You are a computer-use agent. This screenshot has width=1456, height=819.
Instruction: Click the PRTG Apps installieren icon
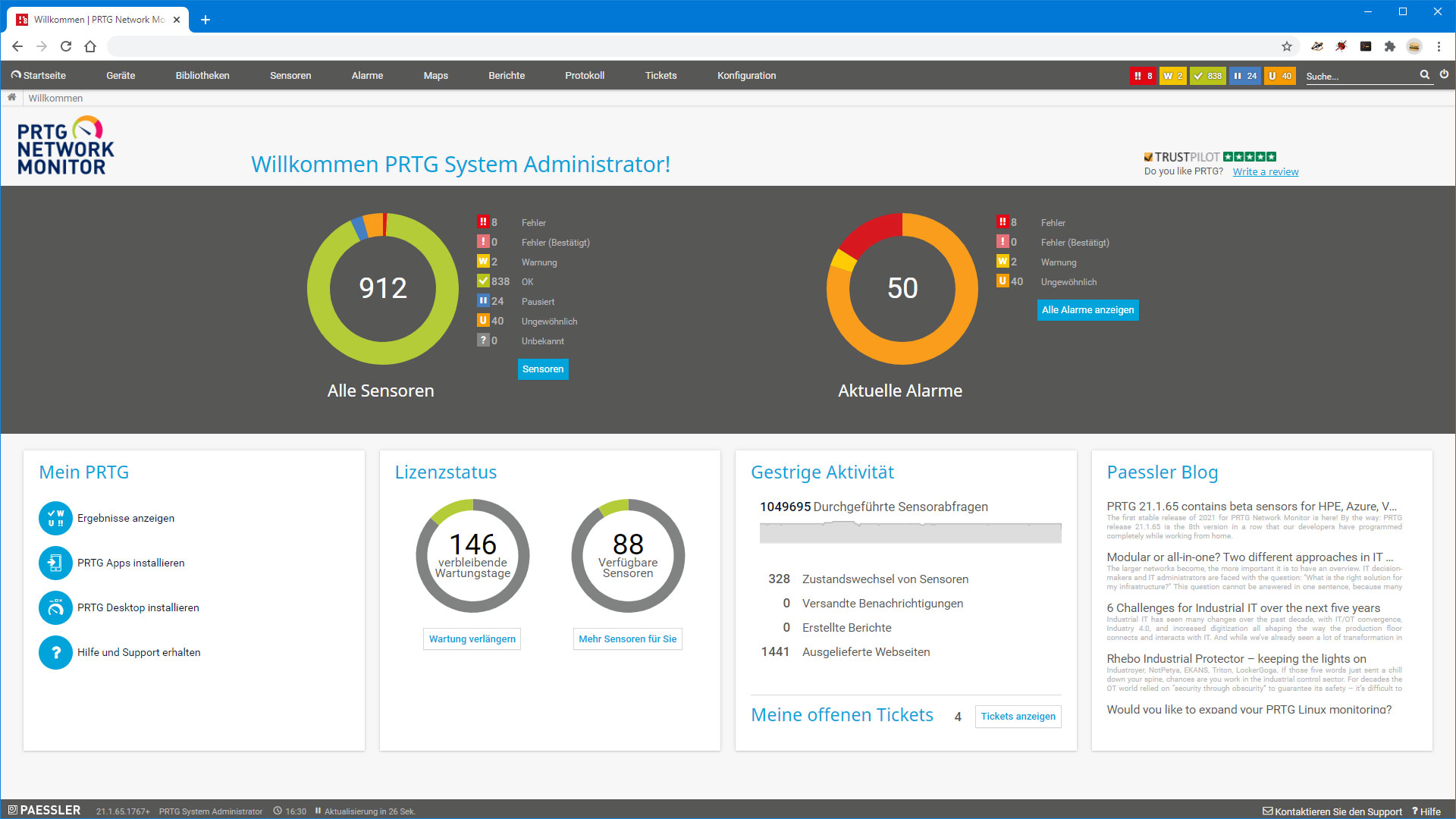(55, 563)
